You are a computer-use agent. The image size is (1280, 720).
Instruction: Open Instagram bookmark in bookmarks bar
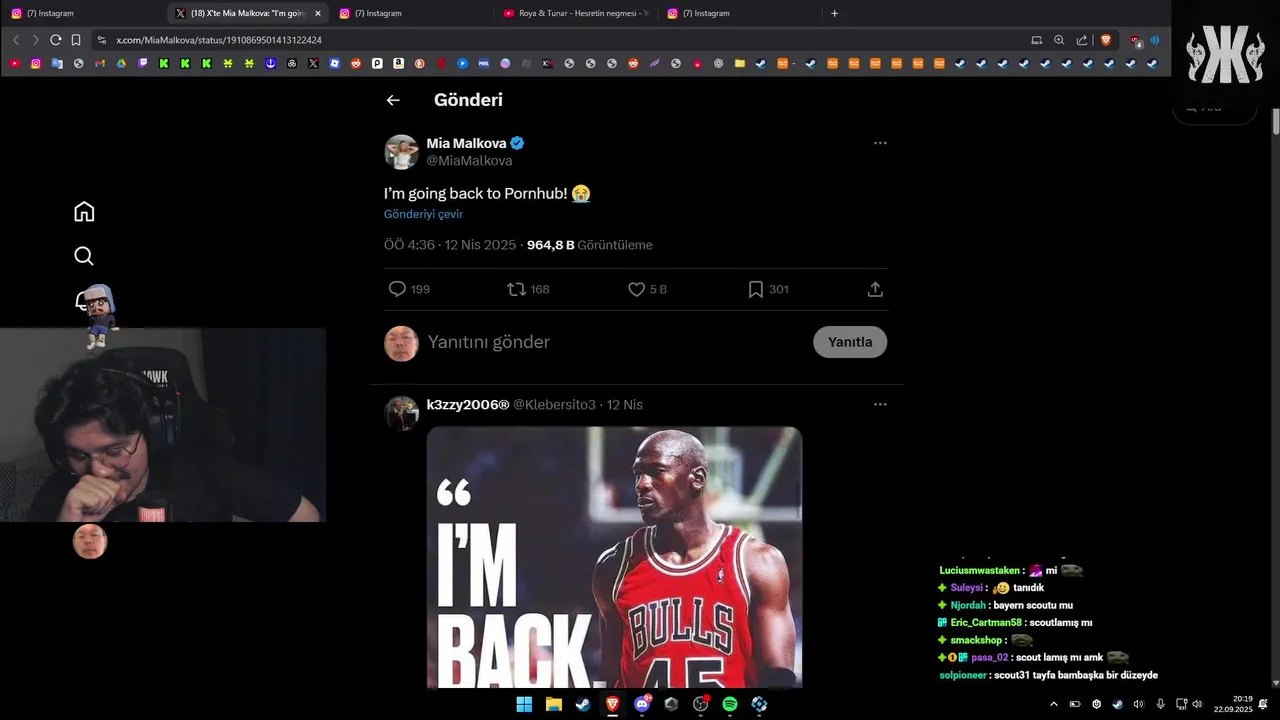(36, 63)
